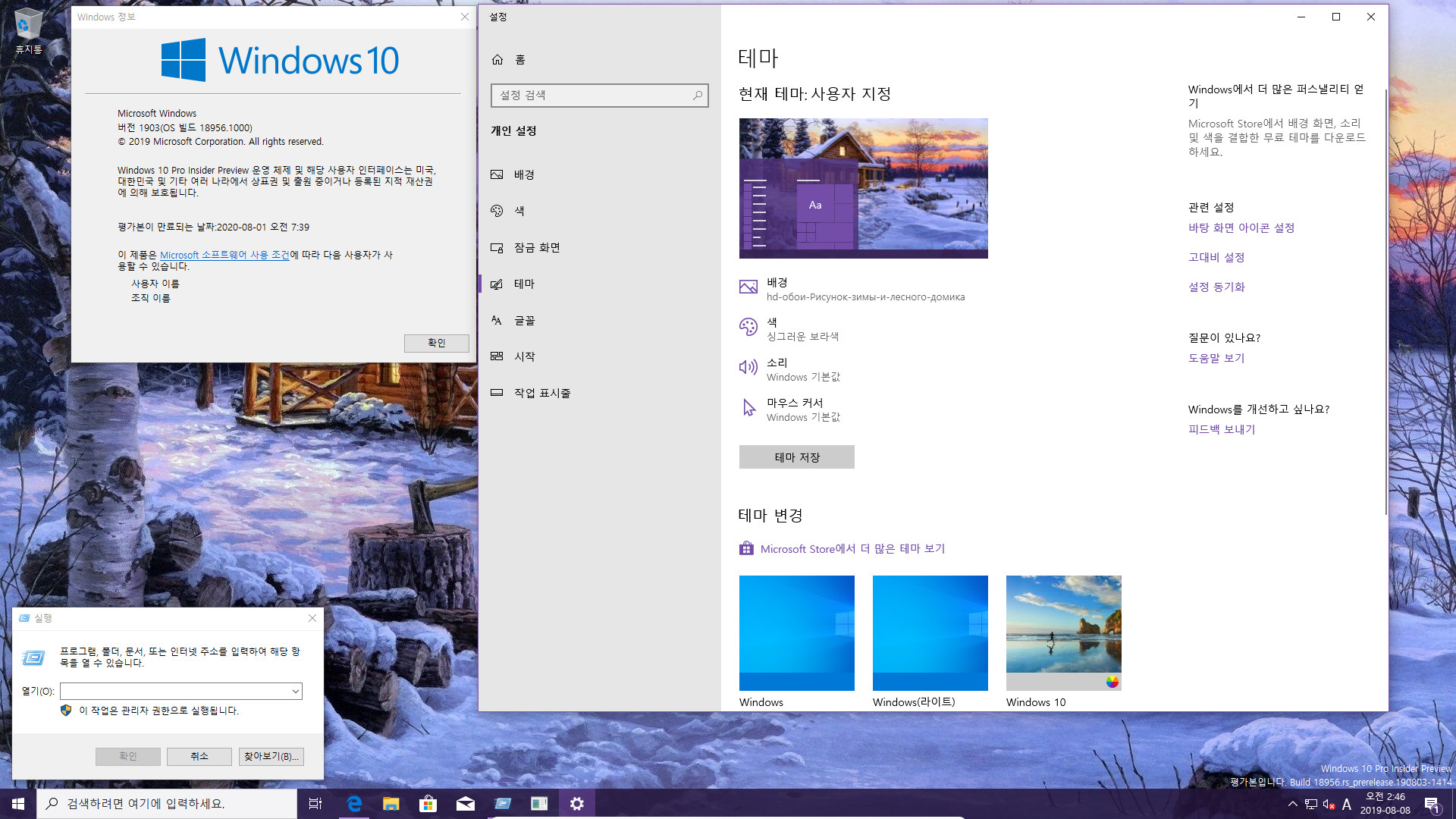Viewport: 1456px width, 819px height.
Task: Click the taskbar search box
Action: pyautogui.click(x=167, y=804)
